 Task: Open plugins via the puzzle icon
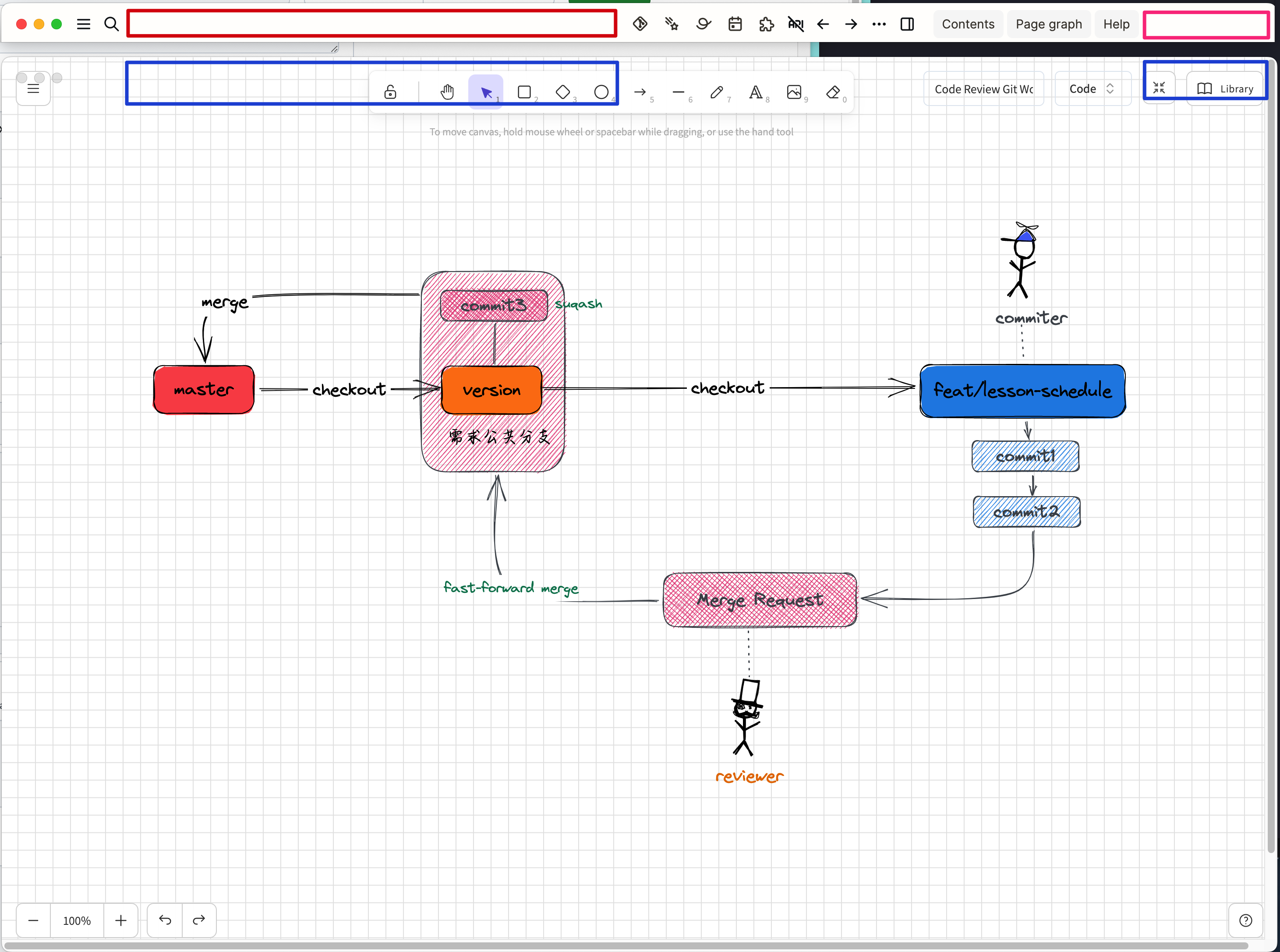[767, 24]
